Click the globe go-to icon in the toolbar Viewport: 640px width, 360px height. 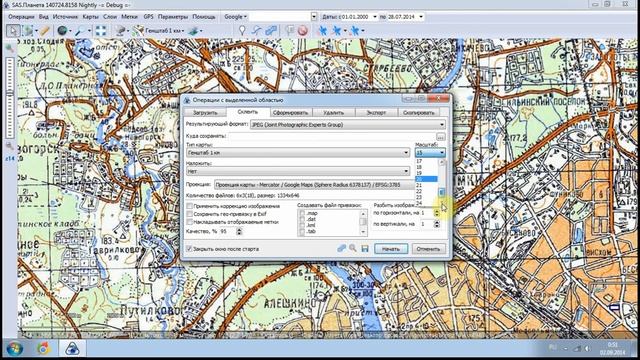click(x=62, y=31)
